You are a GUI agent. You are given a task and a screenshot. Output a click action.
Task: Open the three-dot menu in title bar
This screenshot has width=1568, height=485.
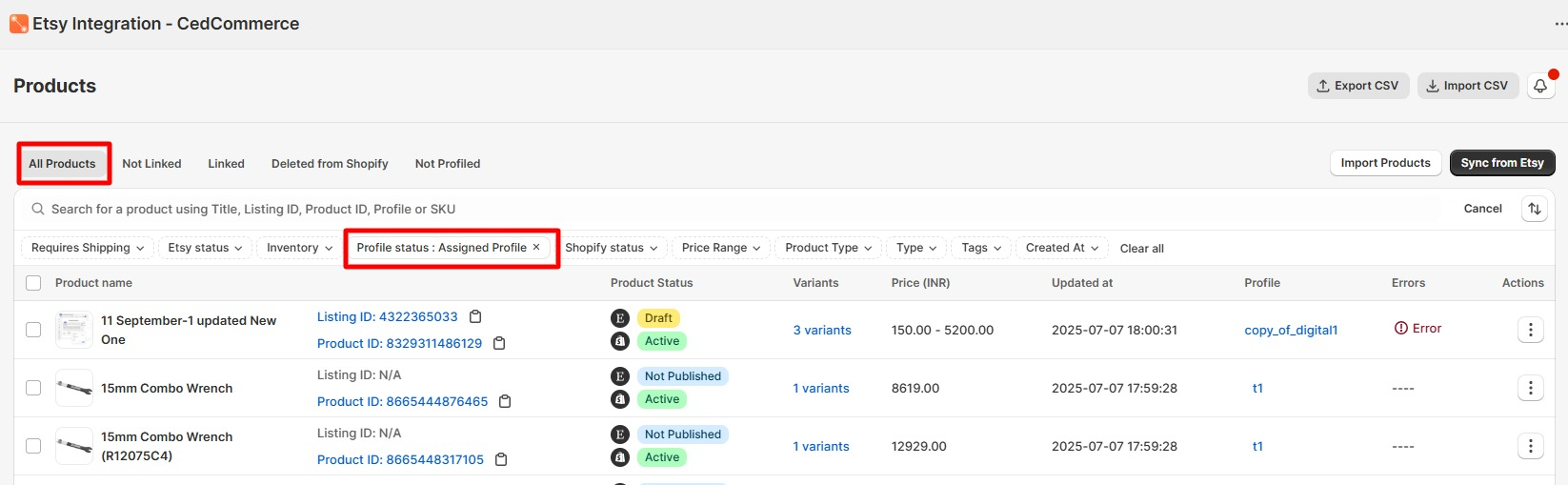pyautogui.click(x=1560, y=24)
